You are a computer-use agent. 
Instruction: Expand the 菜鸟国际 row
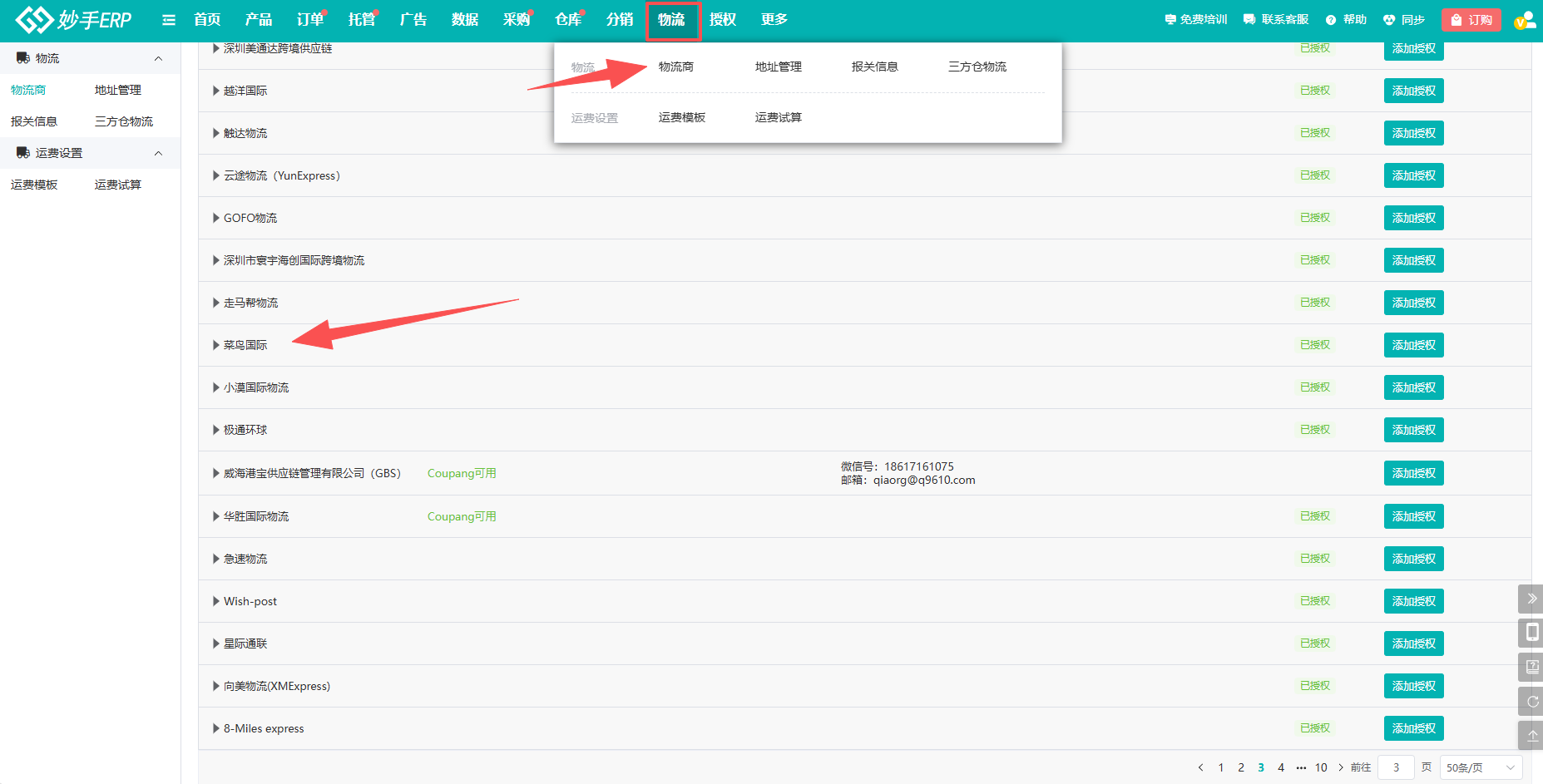[216, 345]
